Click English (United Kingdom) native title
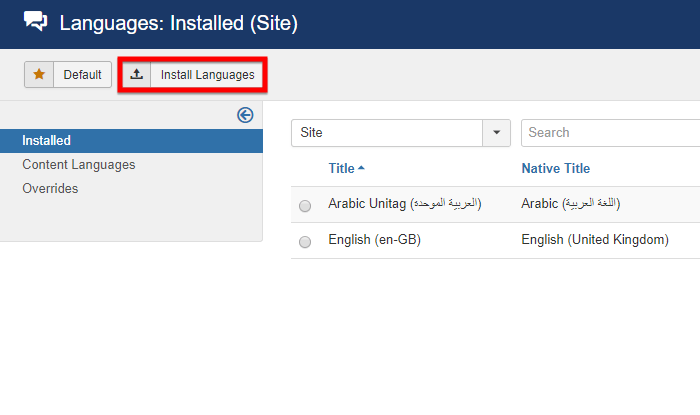The height and width of the screenshot is (415, 700). (x=595, y=240)
